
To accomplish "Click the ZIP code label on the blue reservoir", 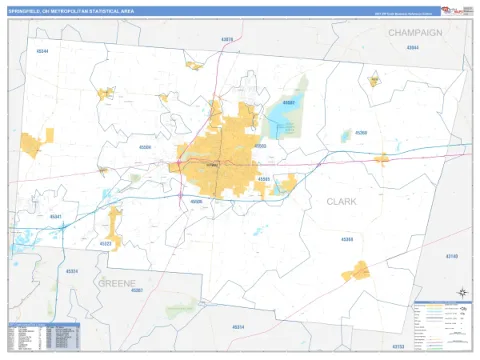I will [x=289, y=103].
